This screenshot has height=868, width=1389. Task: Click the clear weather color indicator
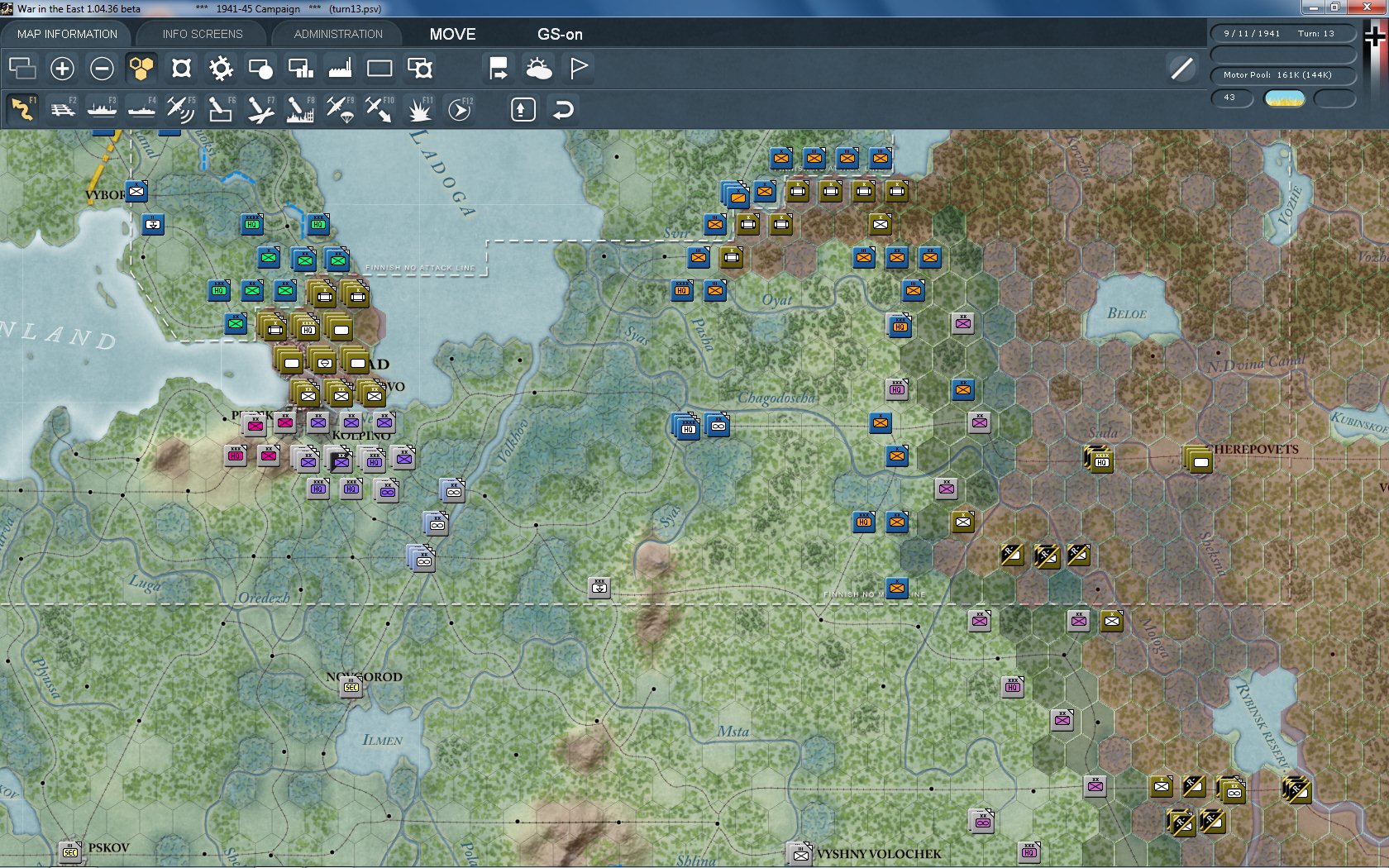tap(1285, 98)
